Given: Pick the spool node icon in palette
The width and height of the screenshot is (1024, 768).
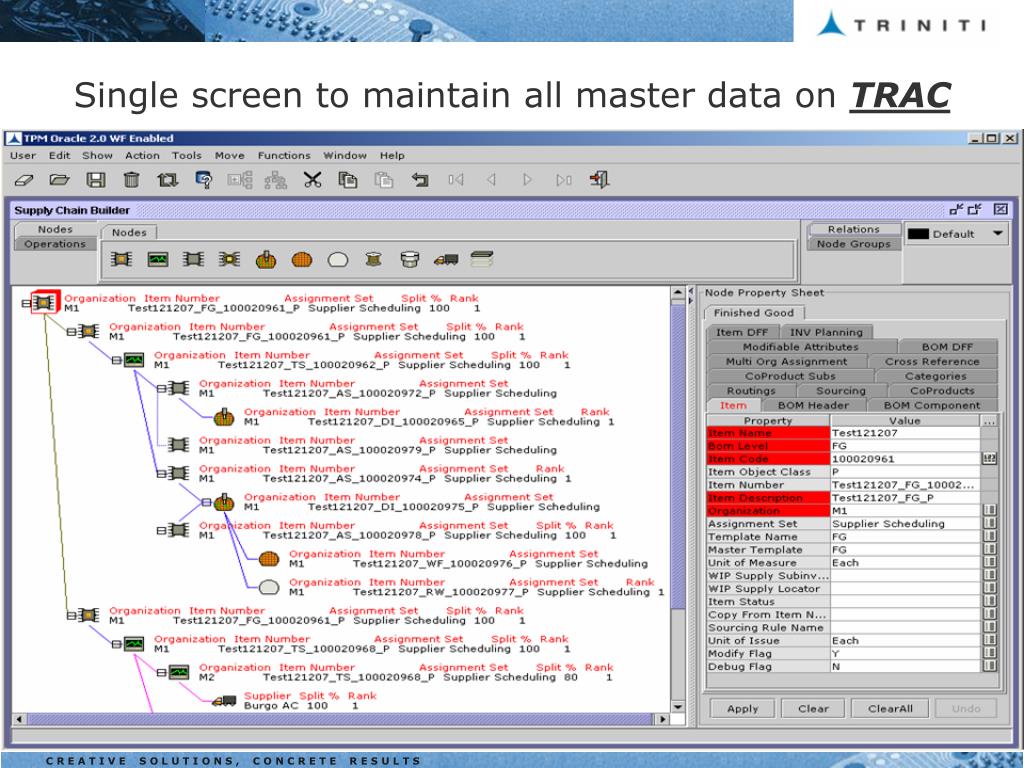Looking at the screenshot, I should (x=374, y=260).
